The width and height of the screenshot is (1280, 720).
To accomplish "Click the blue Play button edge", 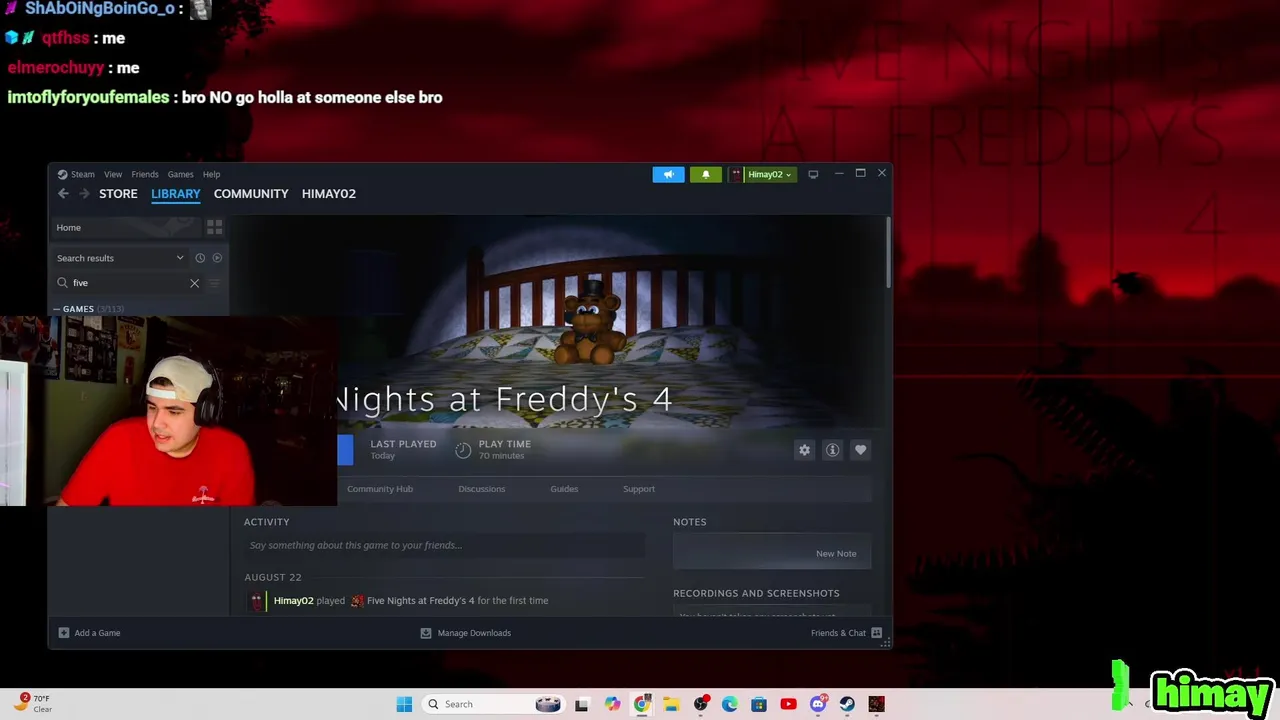I will click(345, 450).
